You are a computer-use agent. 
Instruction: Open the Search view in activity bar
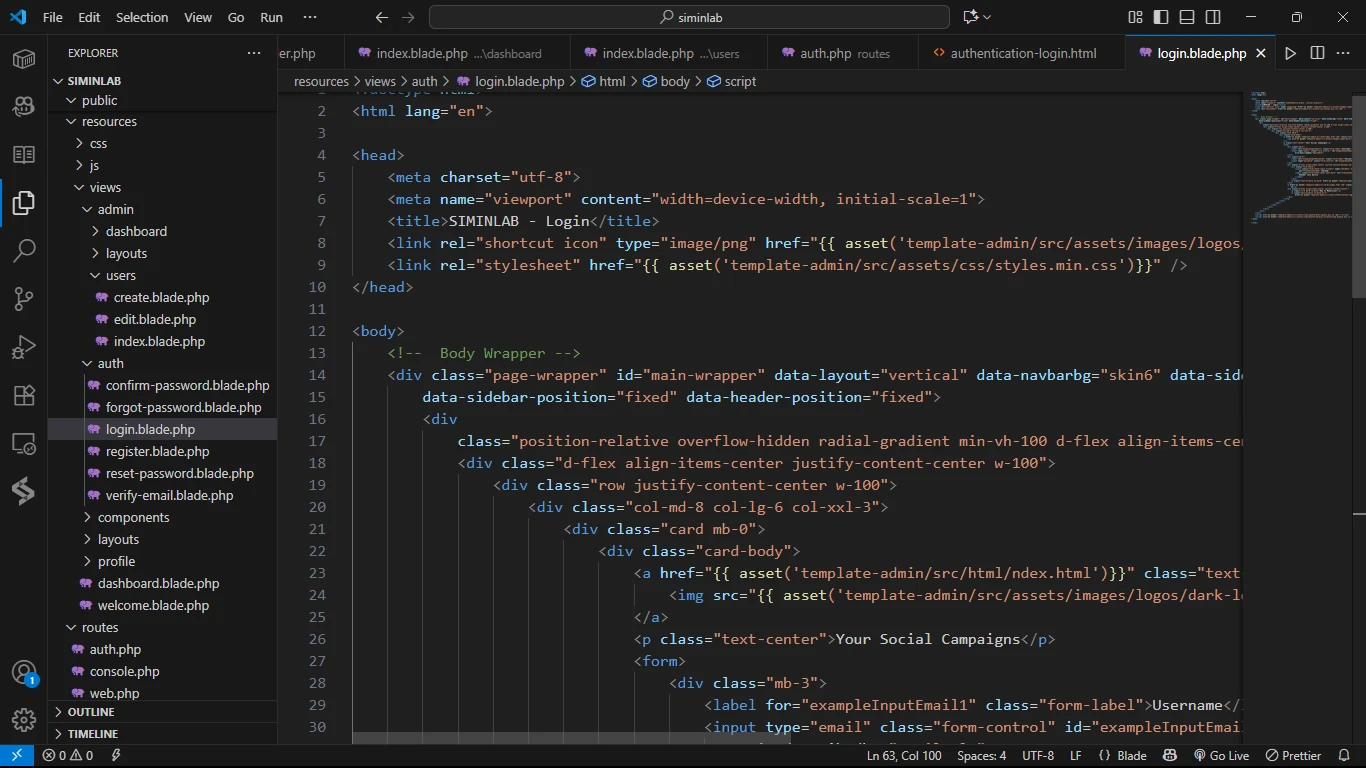coord(24,250)
